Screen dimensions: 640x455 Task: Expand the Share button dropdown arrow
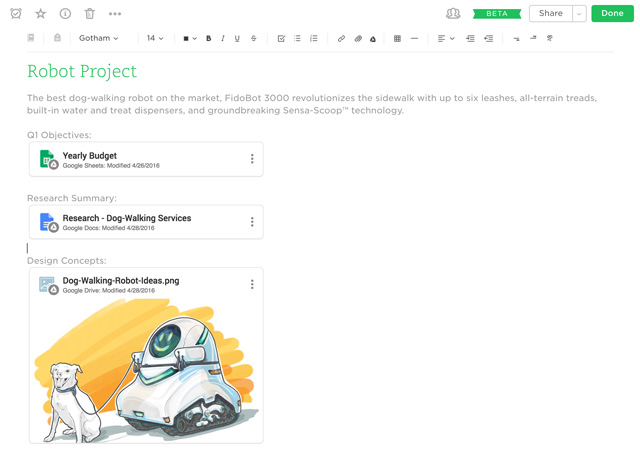coord(579,14)
